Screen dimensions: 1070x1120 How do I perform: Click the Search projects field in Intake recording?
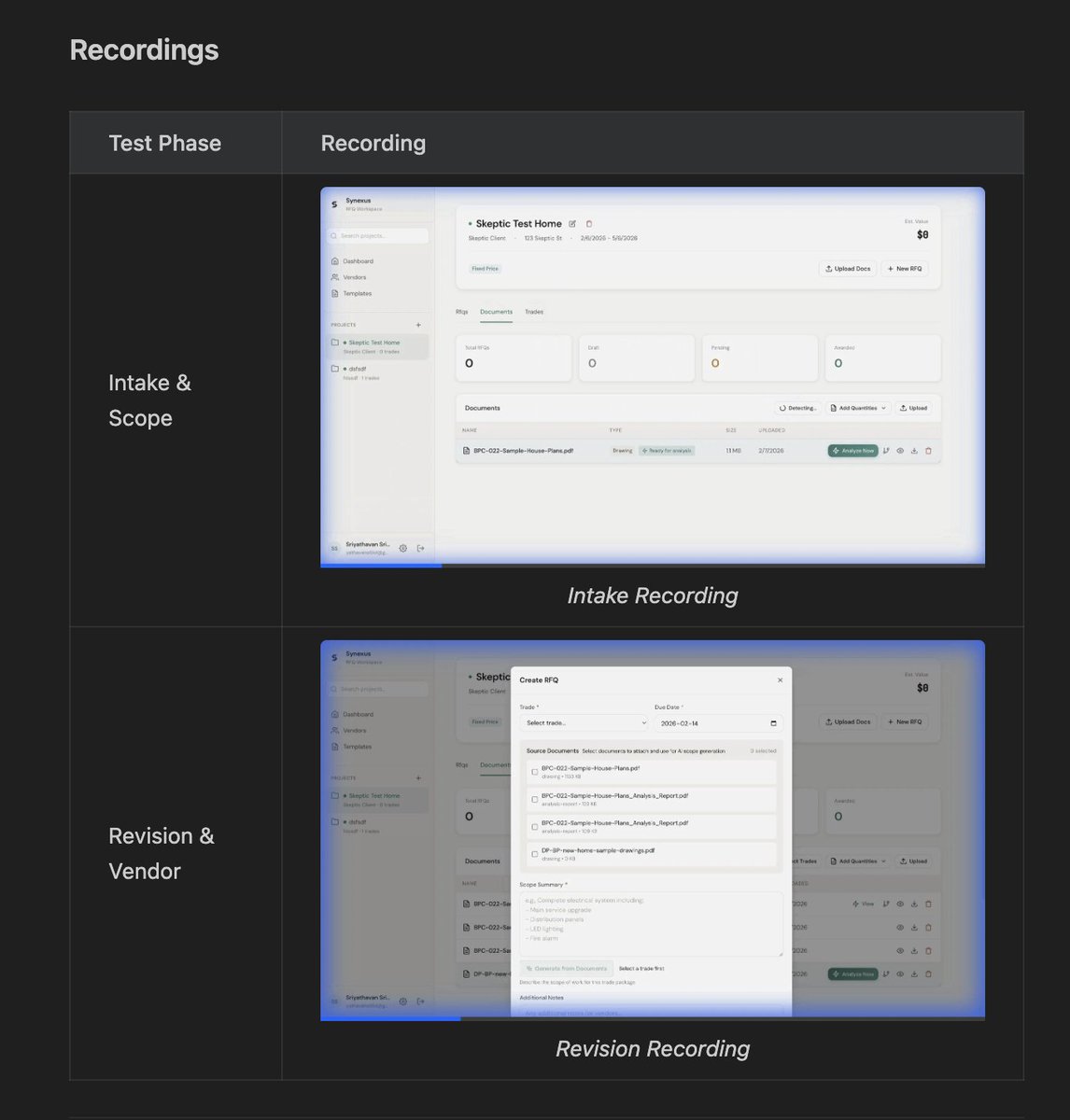[x=379, y=236]
